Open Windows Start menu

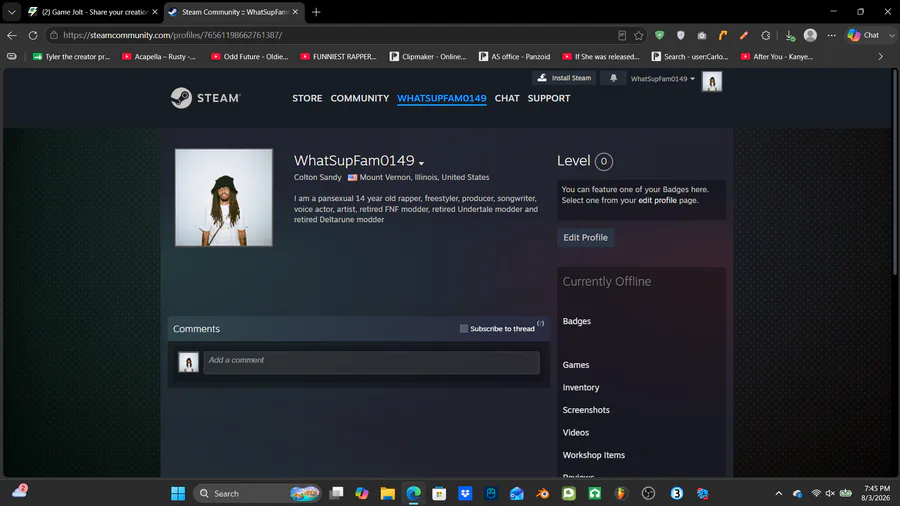(178, 493)
